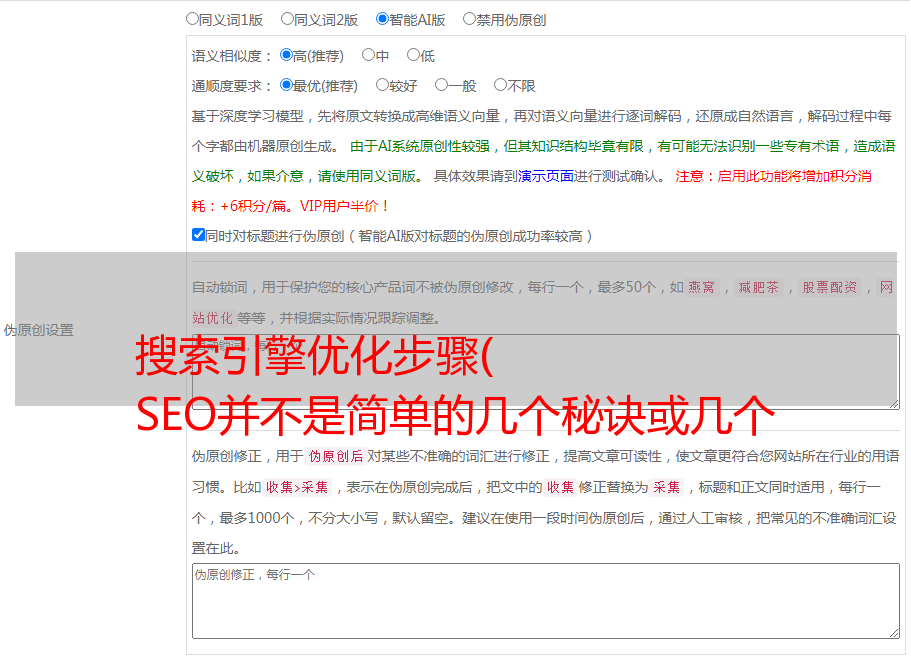
Task: Select the 同义词2版 radio option
Action: tap(287, 19)
